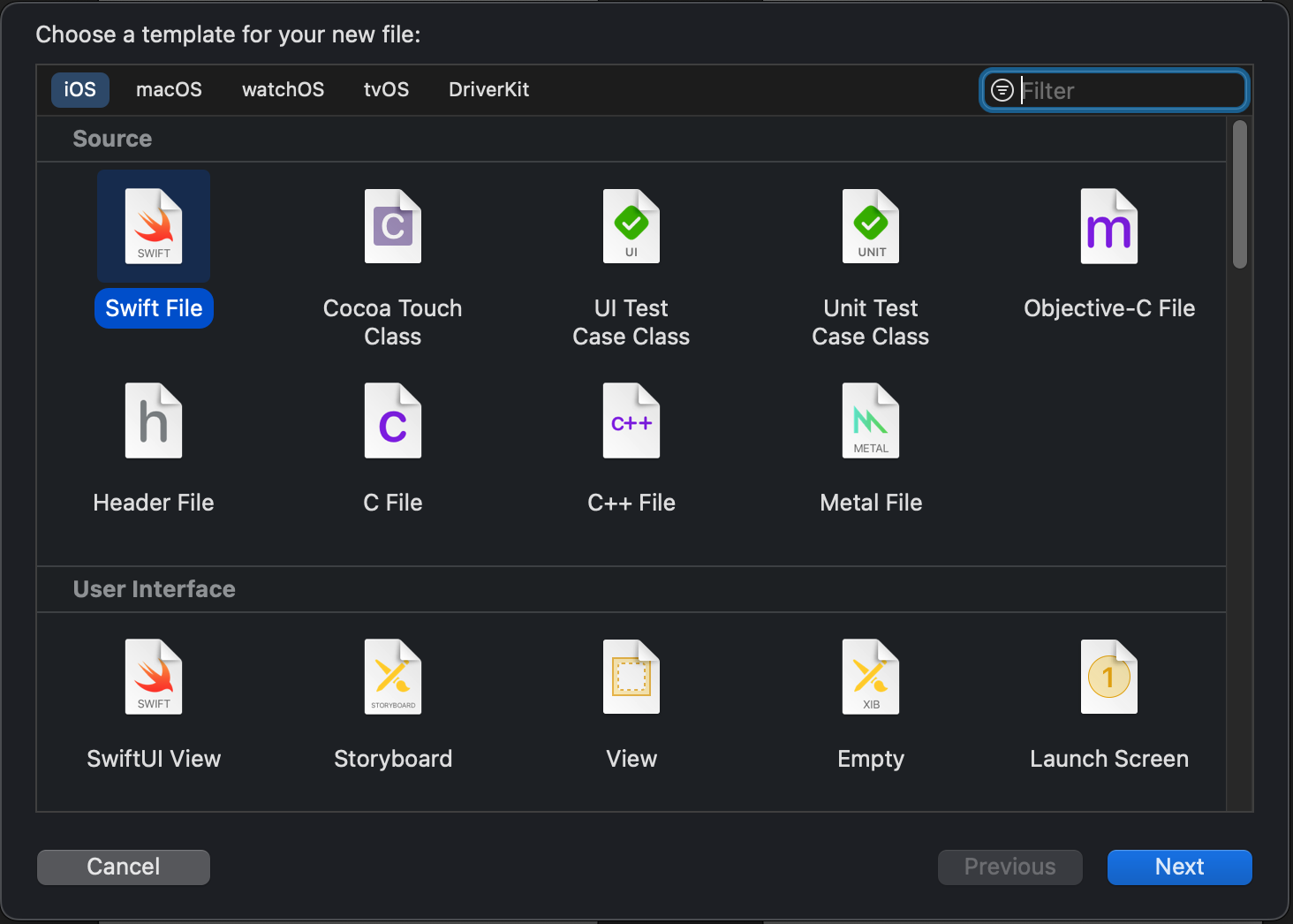1293x924 pixels.
Task: Click the Previous button
Action: 1010,867
